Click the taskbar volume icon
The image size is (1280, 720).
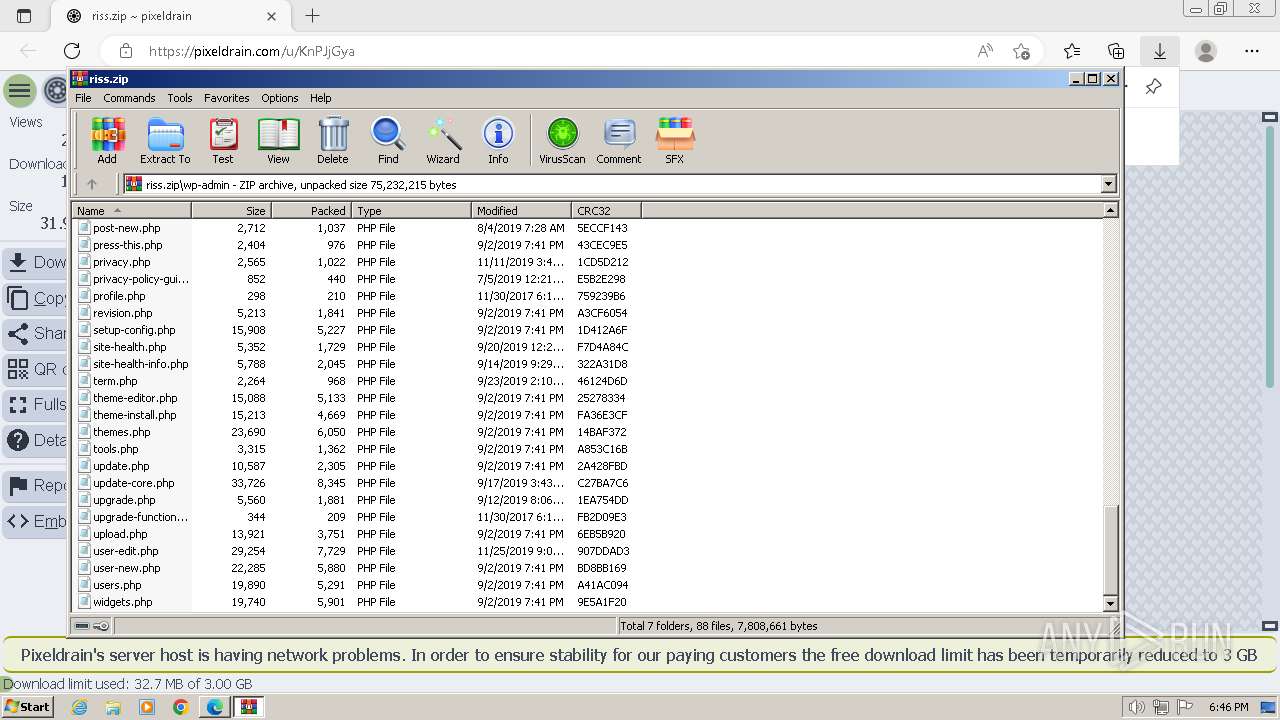click(1137, 707)
